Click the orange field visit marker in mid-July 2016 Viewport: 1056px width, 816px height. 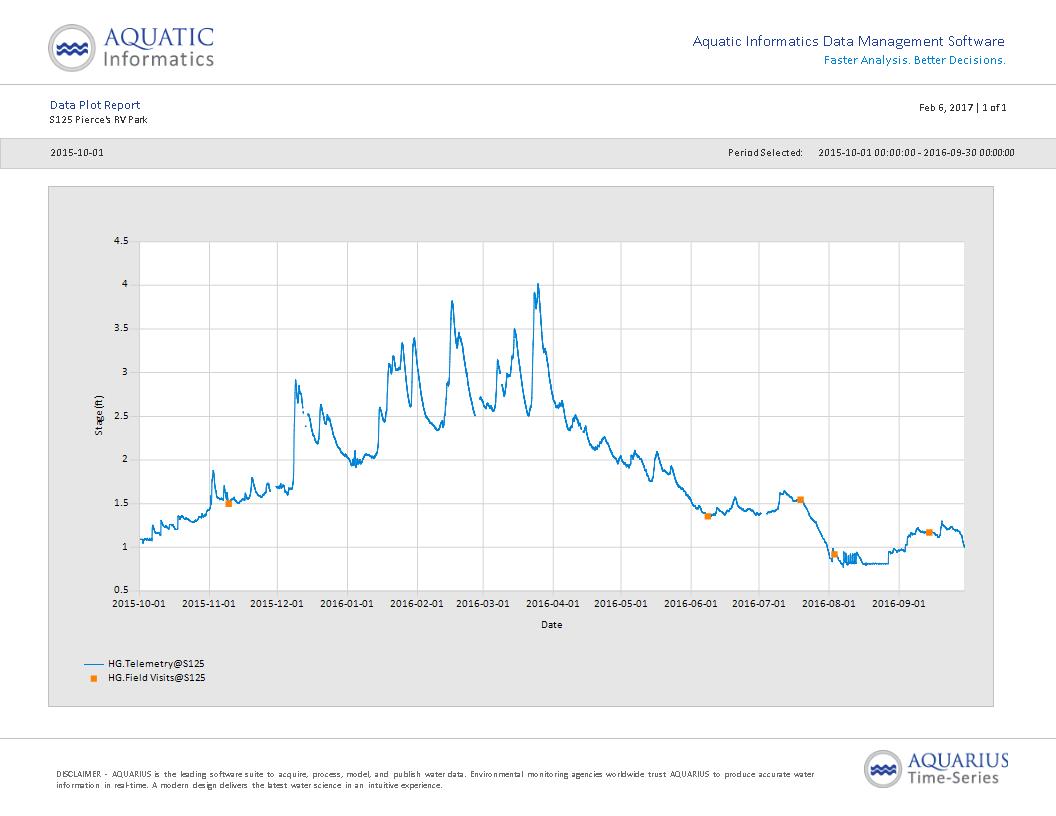pyautogui.click(x=801, y=500)
